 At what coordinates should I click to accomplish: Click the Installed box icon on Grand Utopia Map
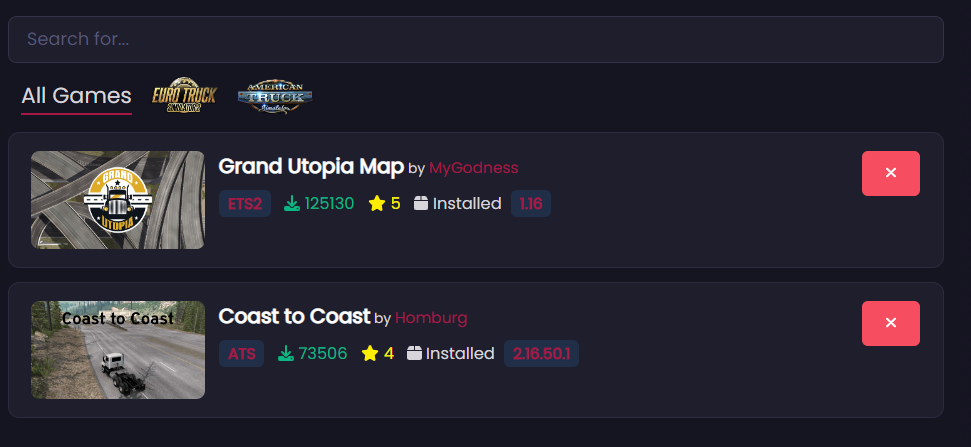tap(421, 204)
